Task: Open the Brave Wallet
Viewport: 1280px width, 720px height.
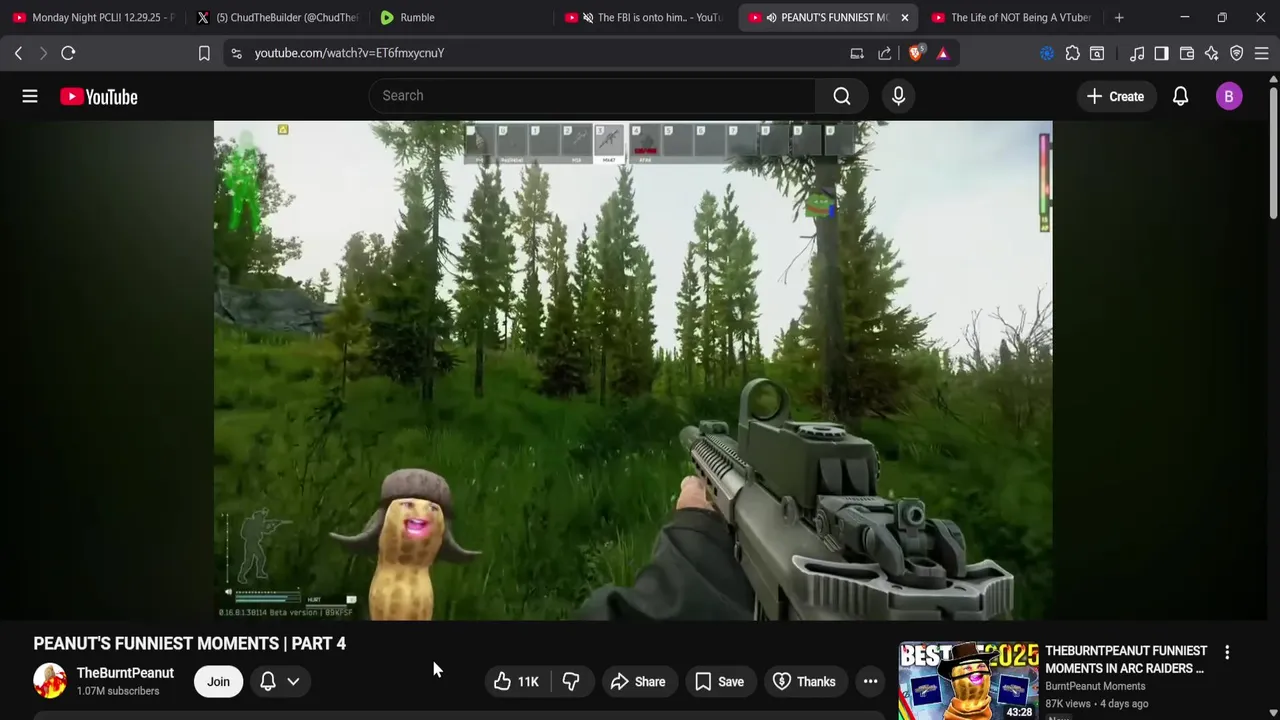Action: point(1187,53)
